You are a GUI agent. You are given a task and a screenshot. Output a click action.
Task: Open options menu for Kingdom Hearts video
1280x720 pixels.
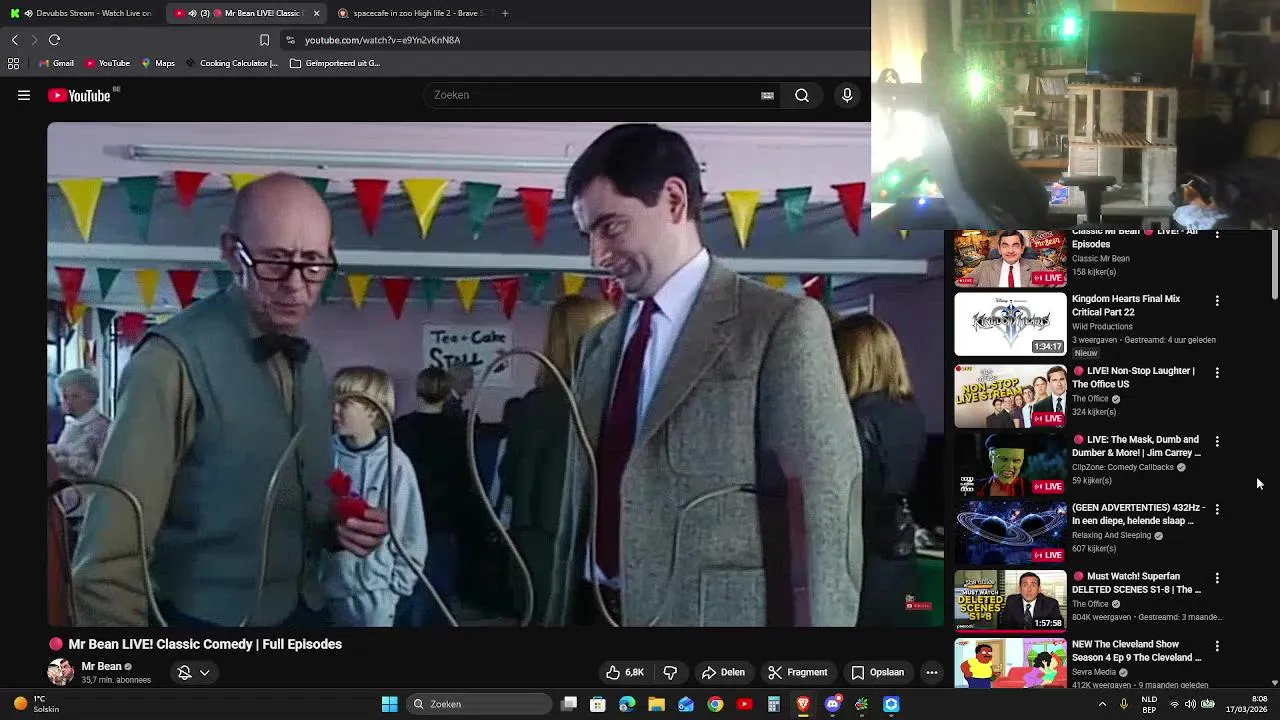point(1217,300)
